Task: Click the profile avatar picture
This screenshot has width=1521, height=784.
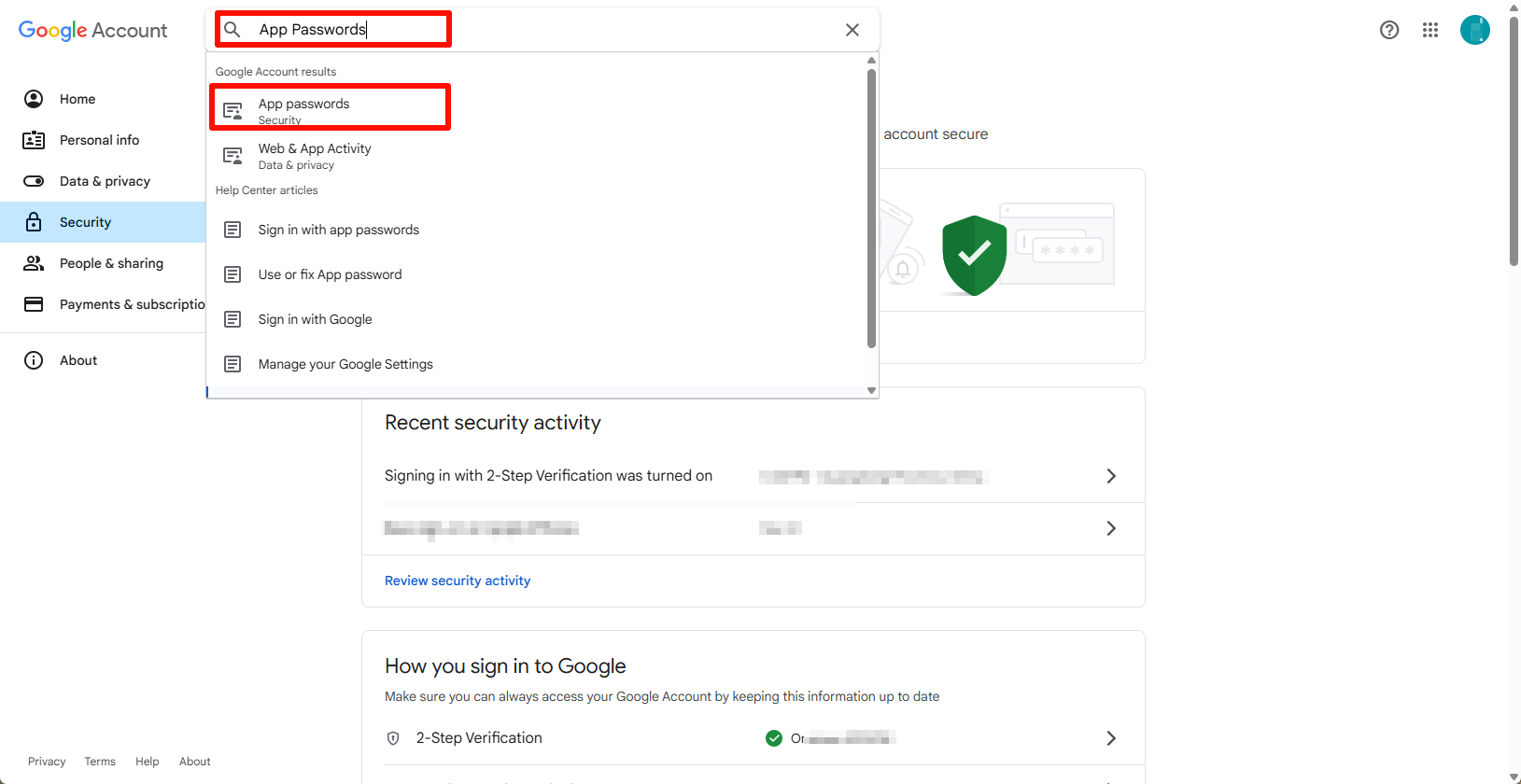Action: point(1474,30)
